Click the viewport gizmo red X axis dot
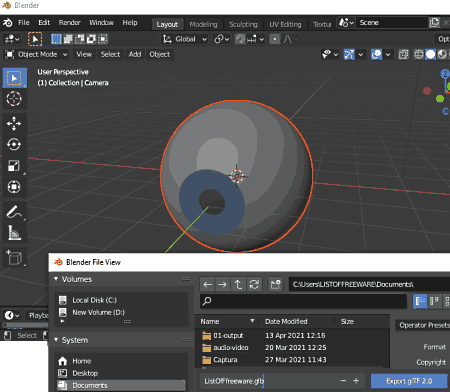The image size is (450, 392). [x=427, y=91]
